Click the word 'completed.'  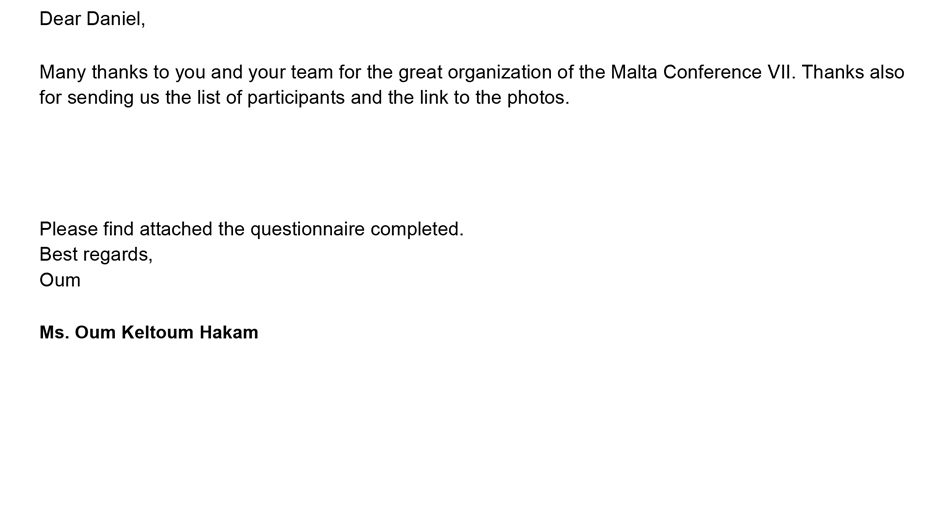click(417, 230)
